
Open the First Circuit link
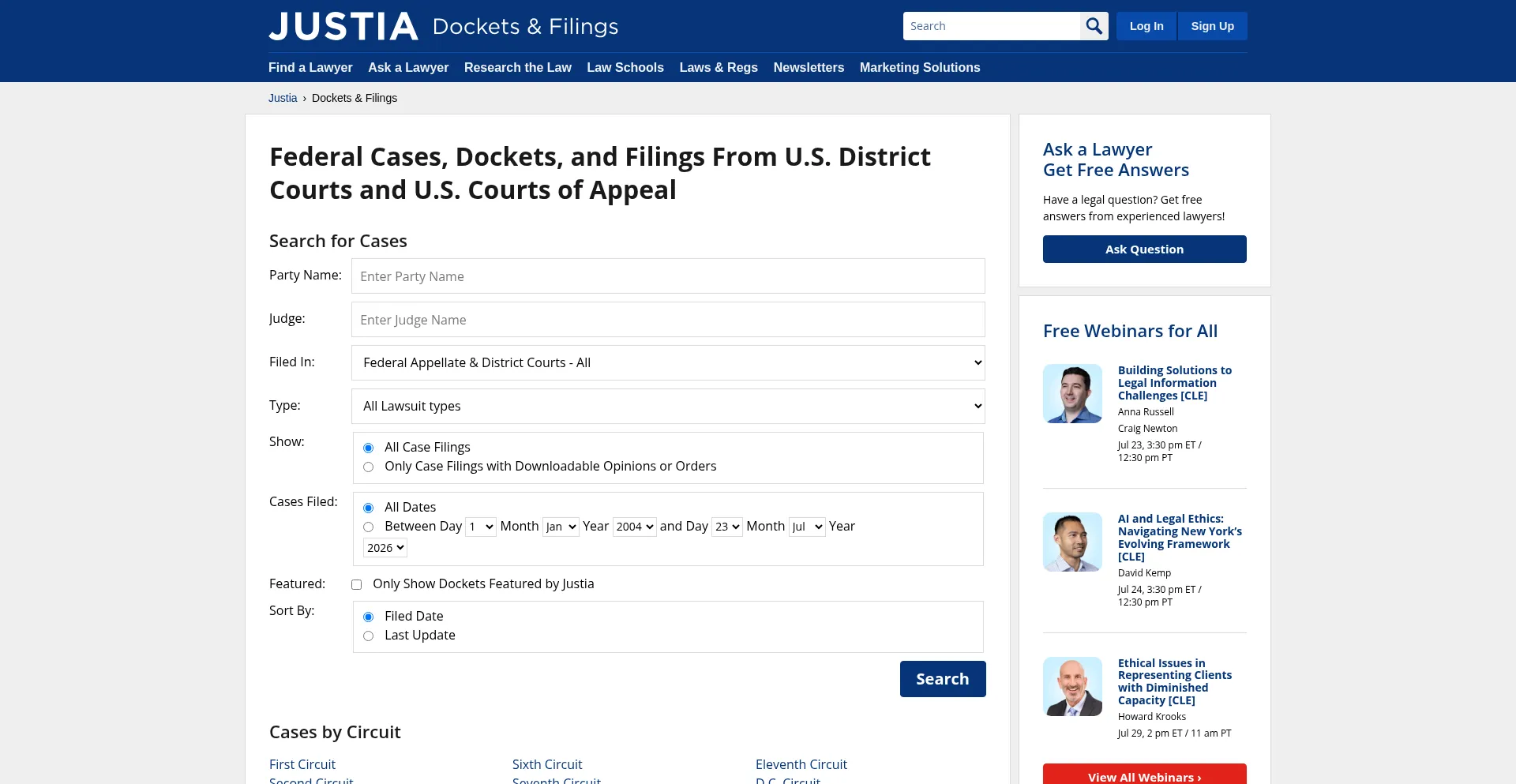click(x=302, y=764)
